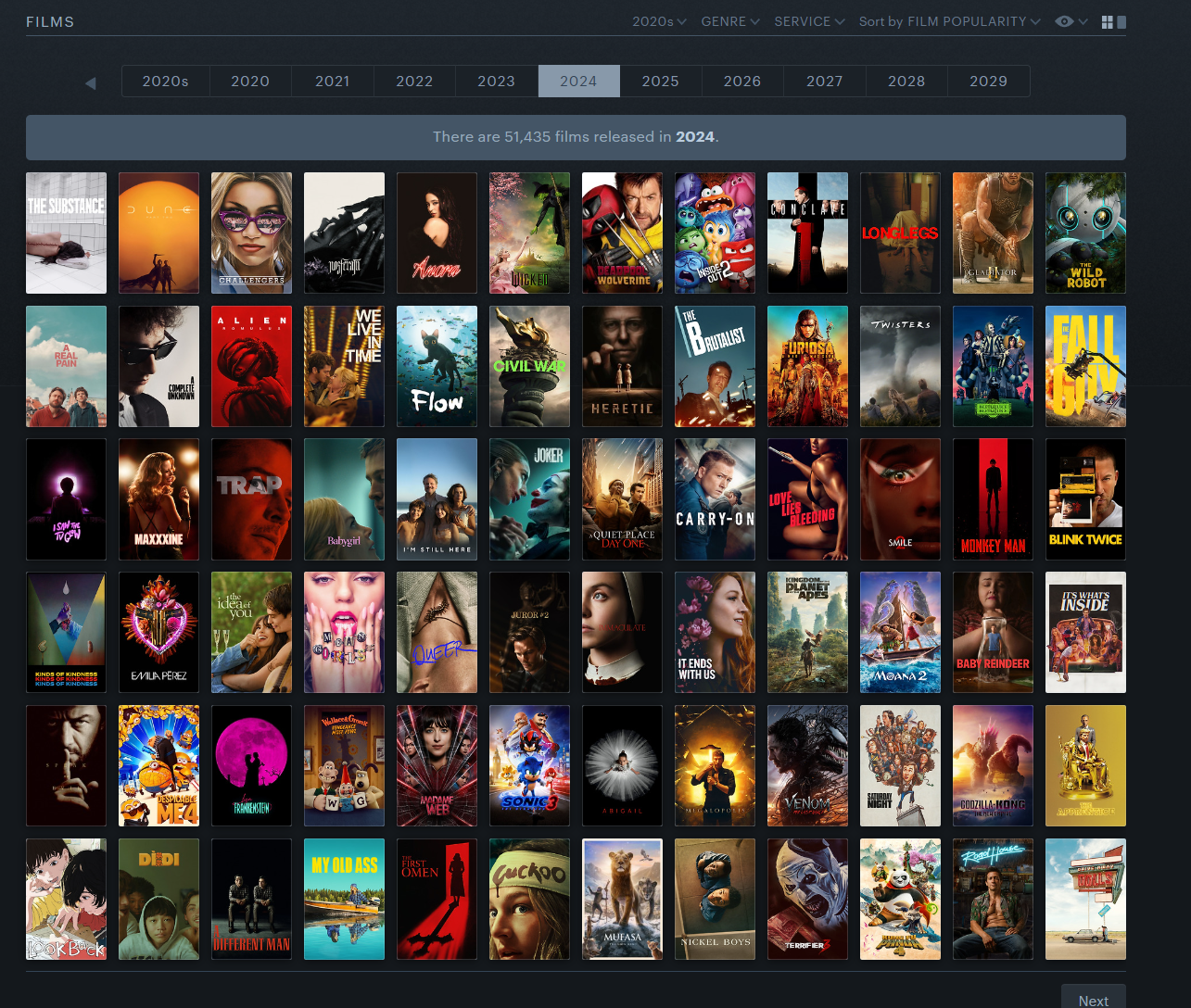Open the Conclave poster
Image resolution: width=1191 pixels, height=1008 pixels.
tap(807, 233)
